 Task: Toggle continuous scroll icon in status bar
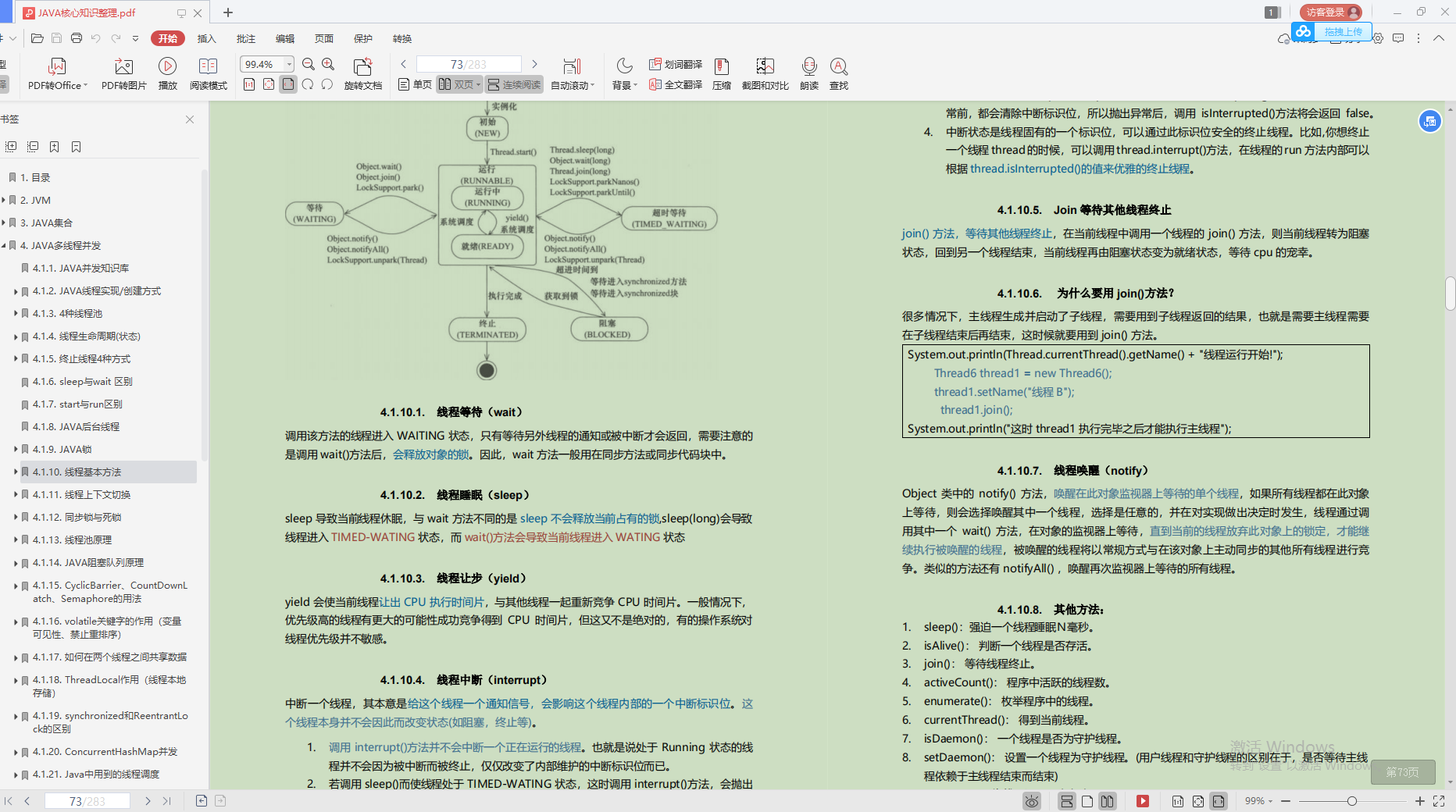(1066, 801)
